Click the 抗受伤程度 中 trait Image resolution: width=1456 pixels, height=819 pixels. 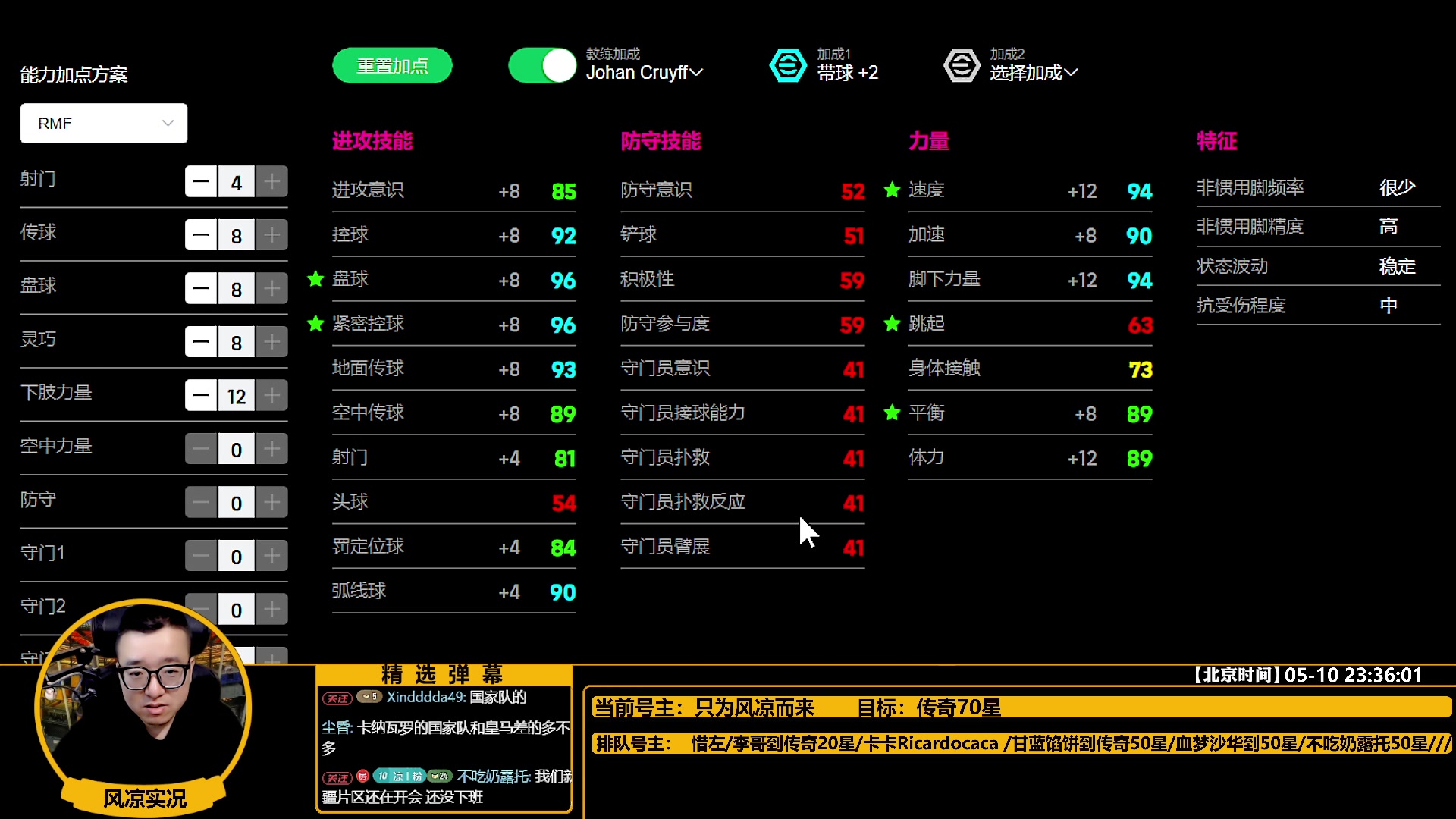(x=1318, y=306)
